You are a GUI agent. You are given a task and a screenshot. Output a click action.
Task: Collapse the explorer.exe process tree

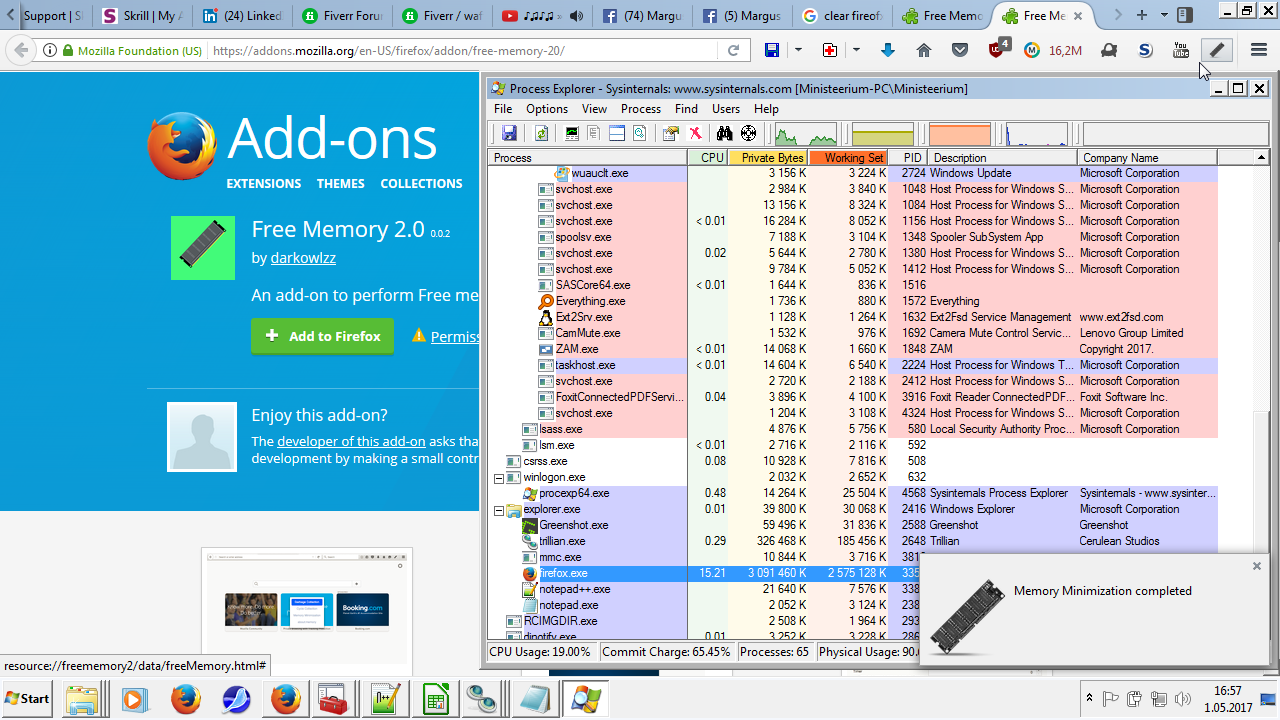click(498, 510)
